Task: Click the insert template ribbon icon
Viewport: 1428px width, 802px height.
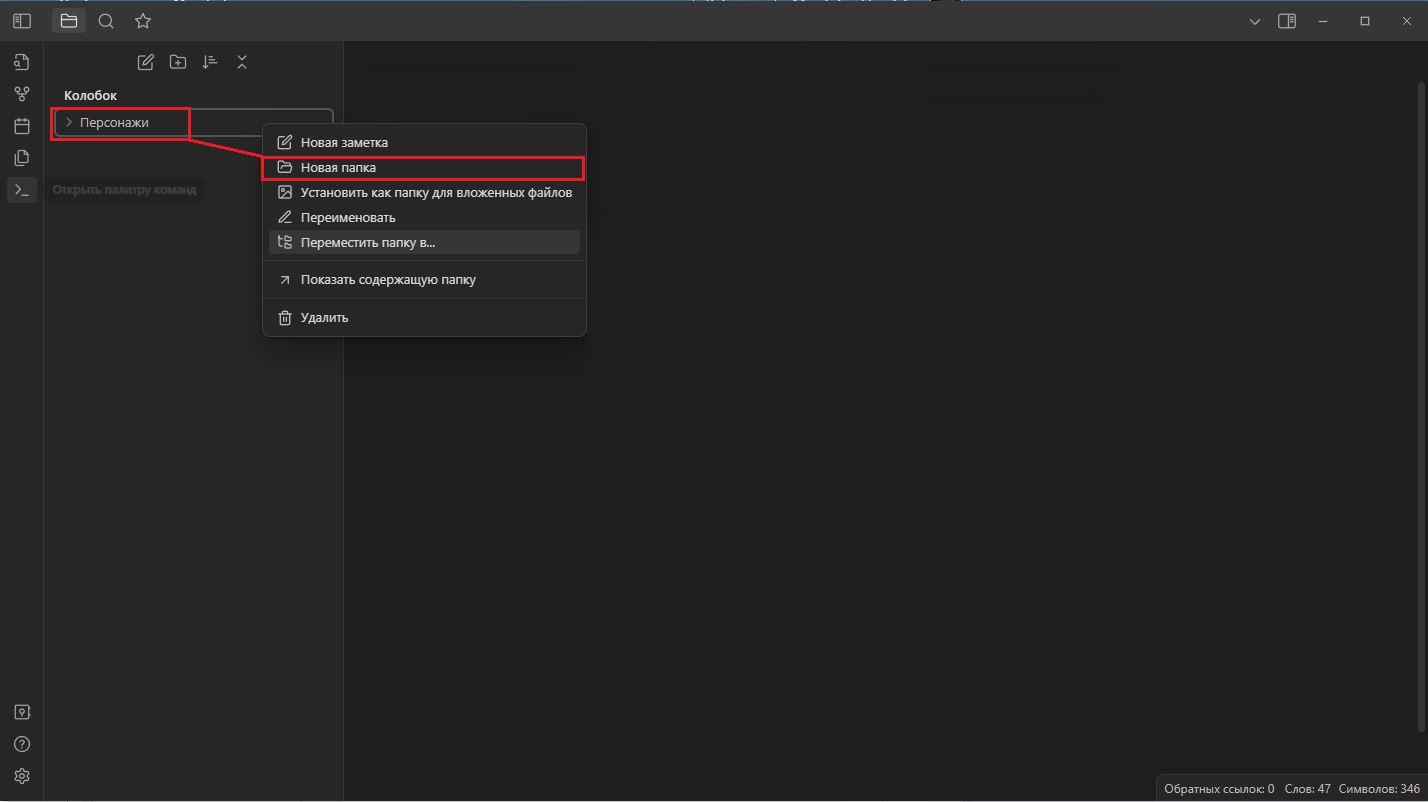Action: [x=21, y=158]
